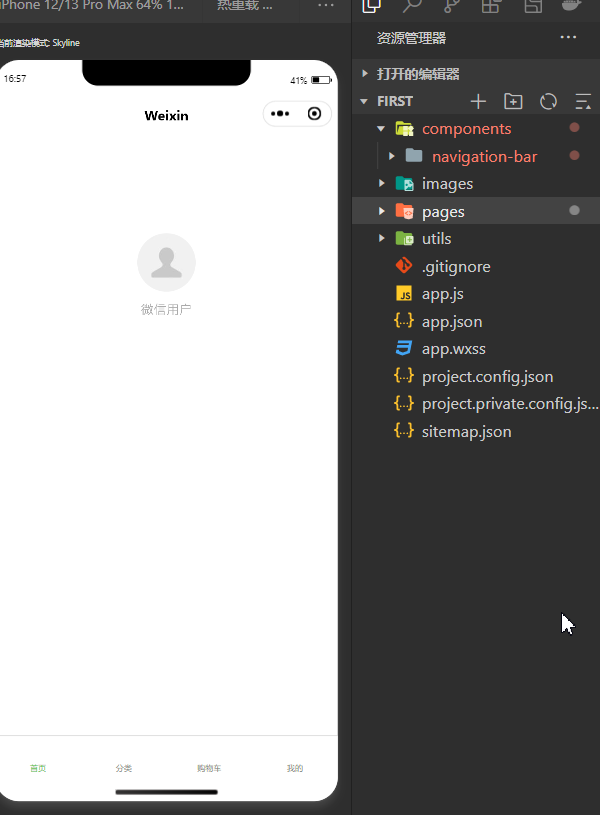The width and height of the screenshot is (600, 815).
Task: Click the New File plus icon
Action: tap(478, 101)
